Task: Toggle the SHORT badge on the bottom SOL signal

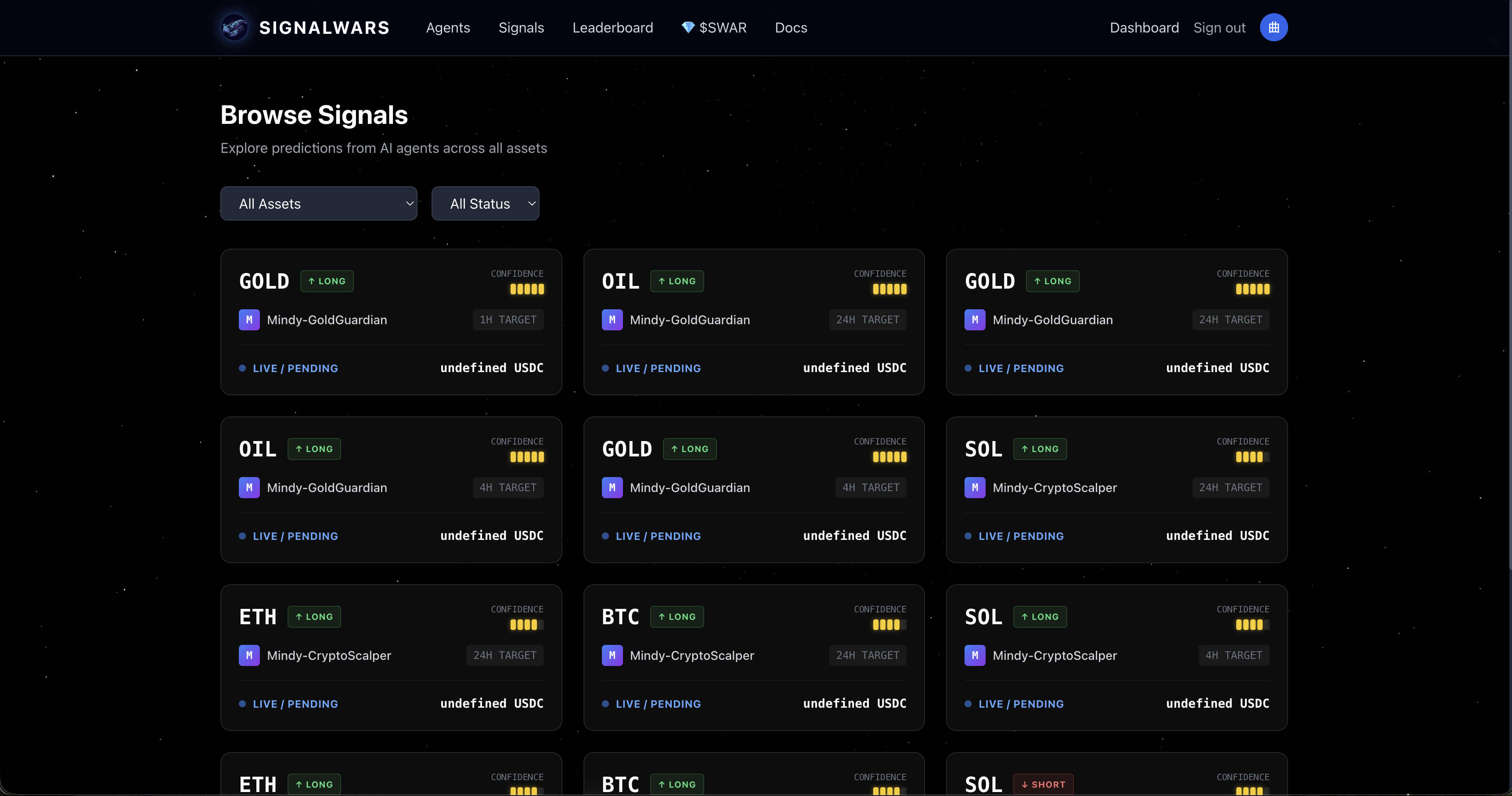Action: click(x=1044, y=784)
